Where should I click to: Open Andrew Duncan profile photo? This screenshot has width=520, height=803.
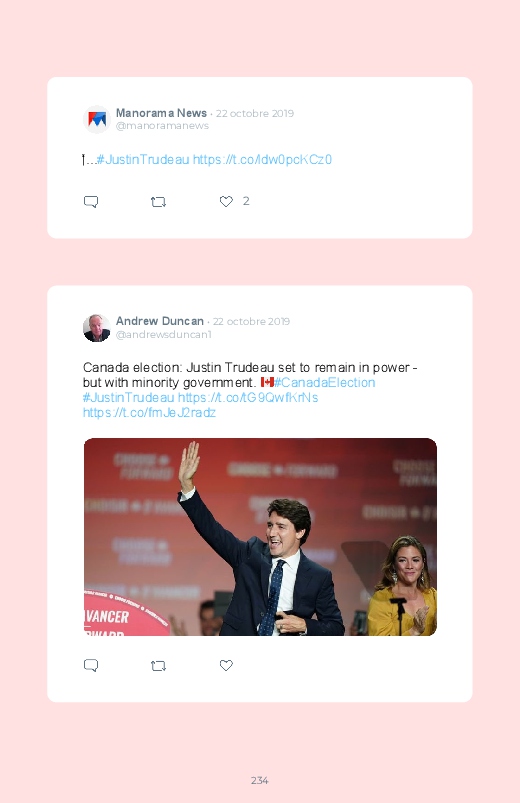point(97,328)
